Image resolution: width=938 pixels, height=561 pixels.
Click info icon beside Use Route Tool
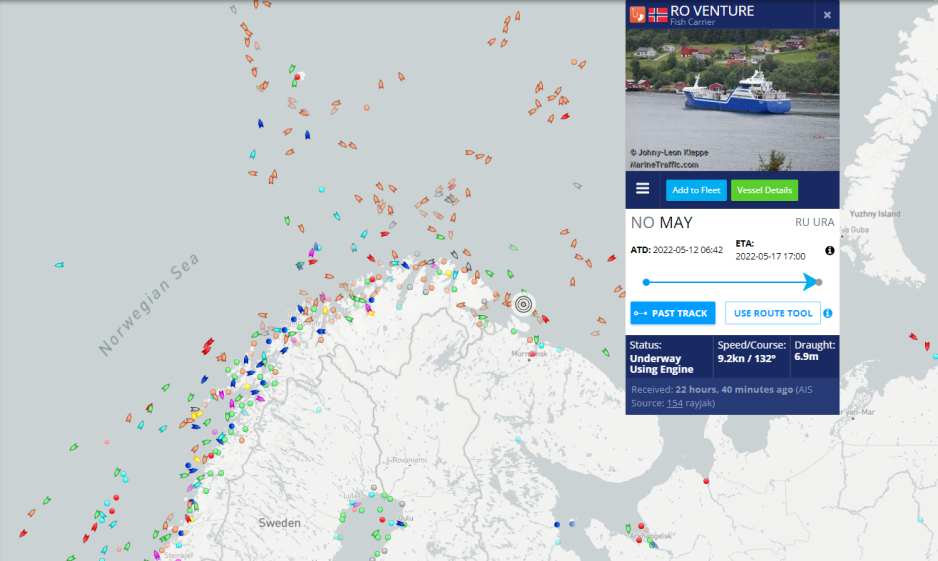pos(828,314)
